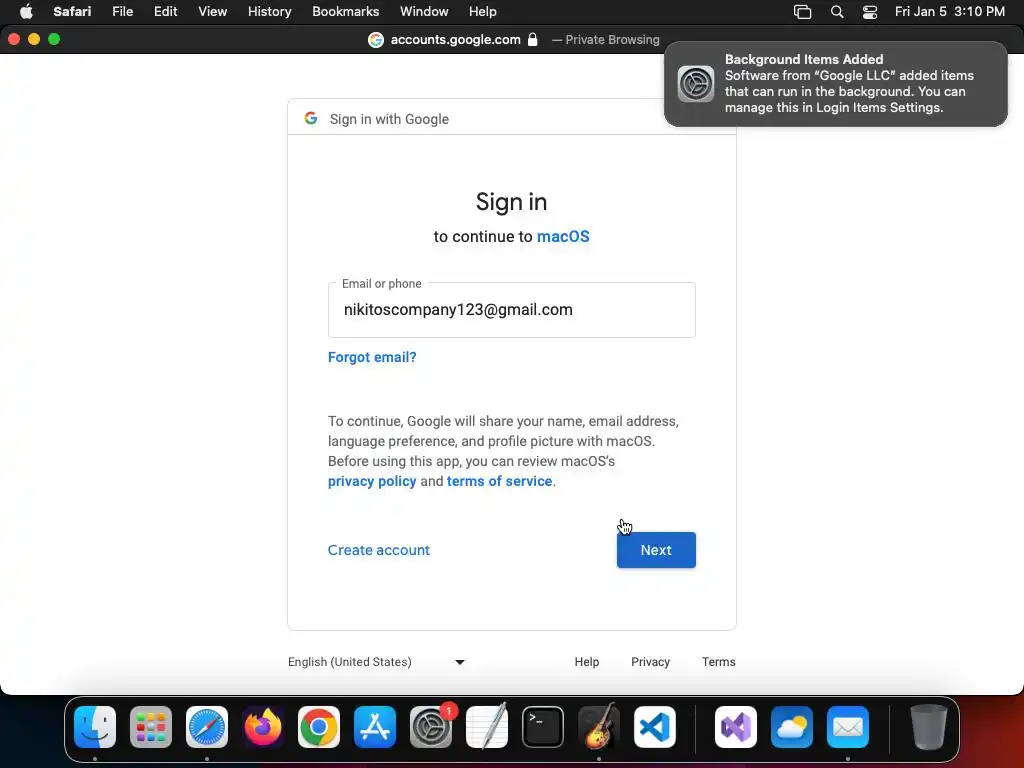
Task: Click the Email or phone input field
Action: tap(511, 310)
